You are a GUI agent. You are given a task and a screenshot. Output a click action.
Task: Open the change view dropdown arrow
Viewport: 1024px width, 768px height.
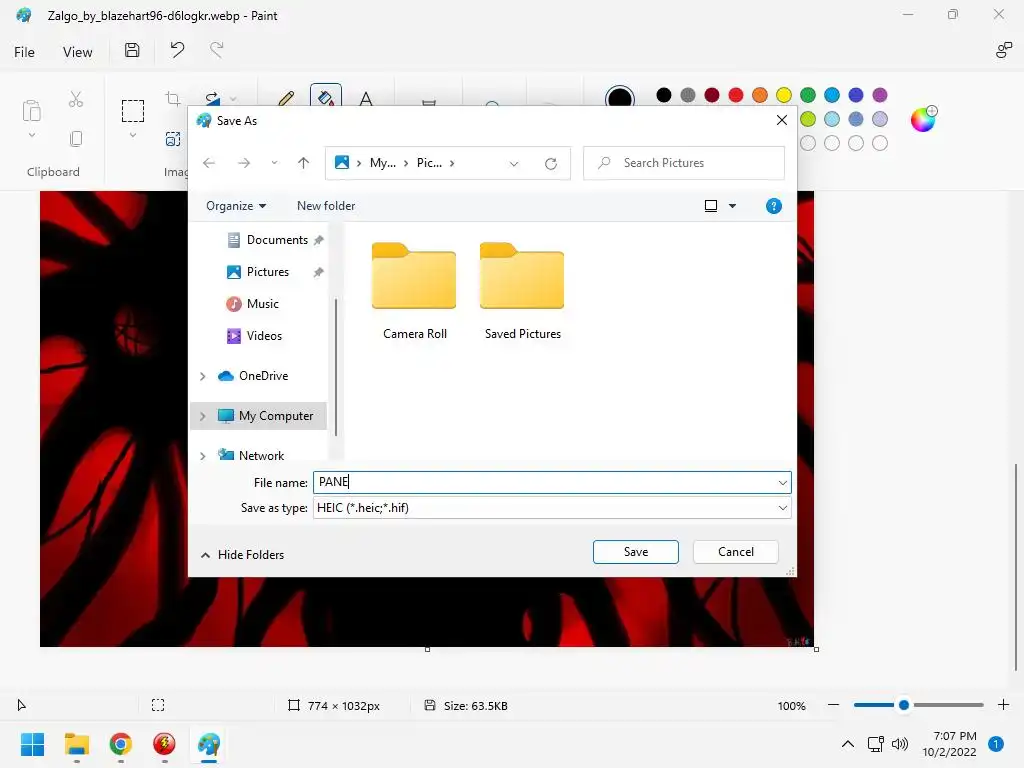[733, 206]
